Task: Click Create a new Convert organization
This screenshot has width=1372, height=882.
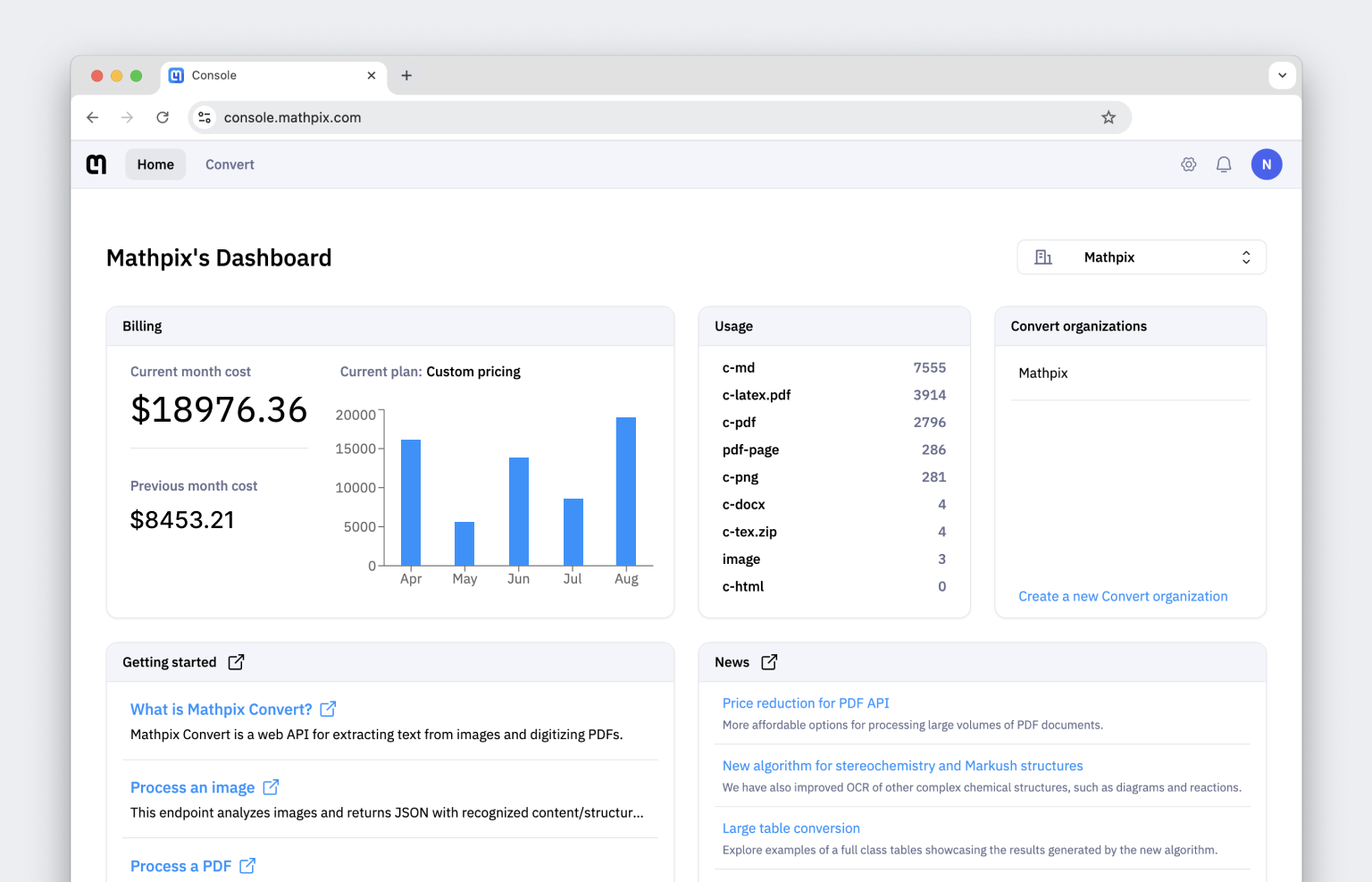Action: coord(1123,596)
